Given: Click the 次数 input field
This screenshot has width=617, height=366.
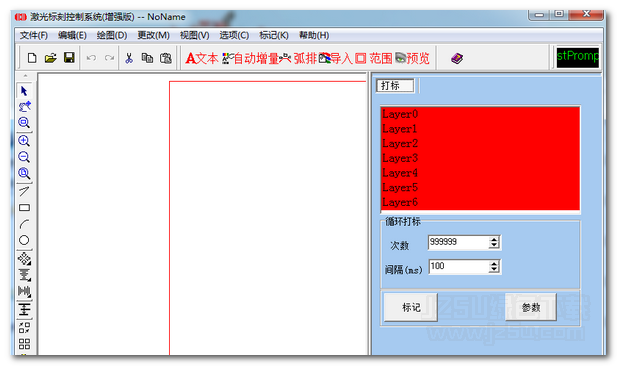Looking at the screenshot, I should [x=459, y=242].
